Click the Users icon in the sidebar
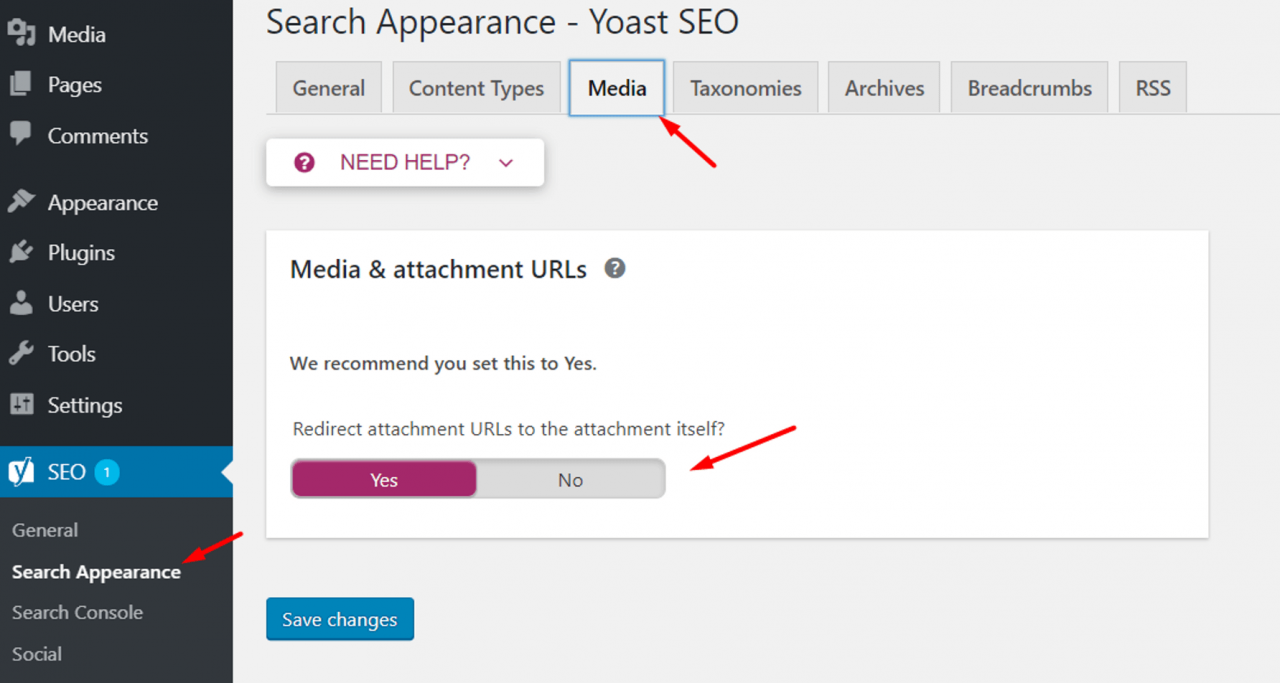The image size is (1280, 683). 20,304
